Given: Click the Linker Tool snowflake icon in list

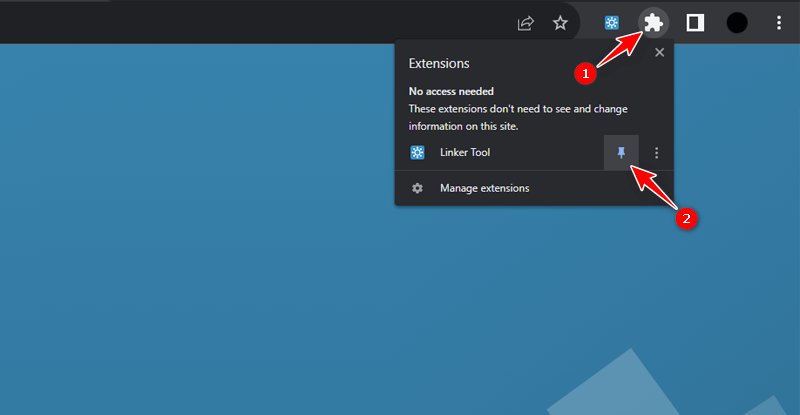Looking at the screenshot, I should coord(417,153).
